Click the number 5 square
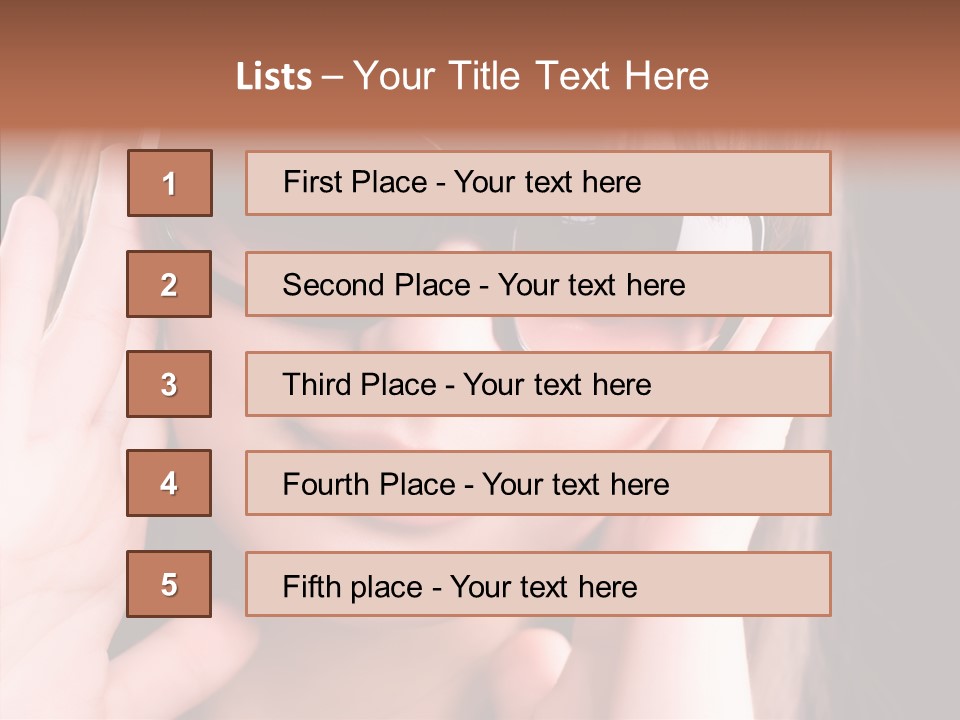This screenshot has width=960, height=720. pos(169,584)
